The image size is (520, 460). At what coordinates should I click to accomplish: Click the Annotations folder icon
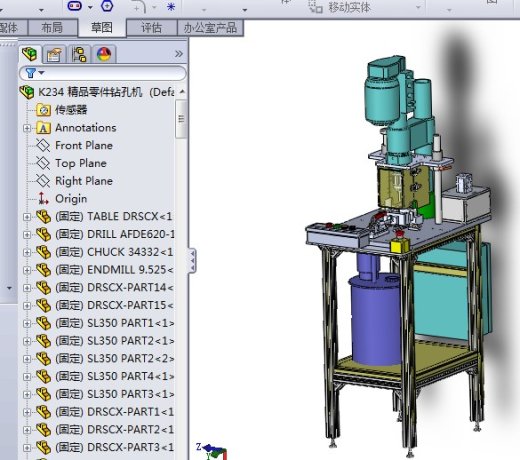tap(43, 128)
